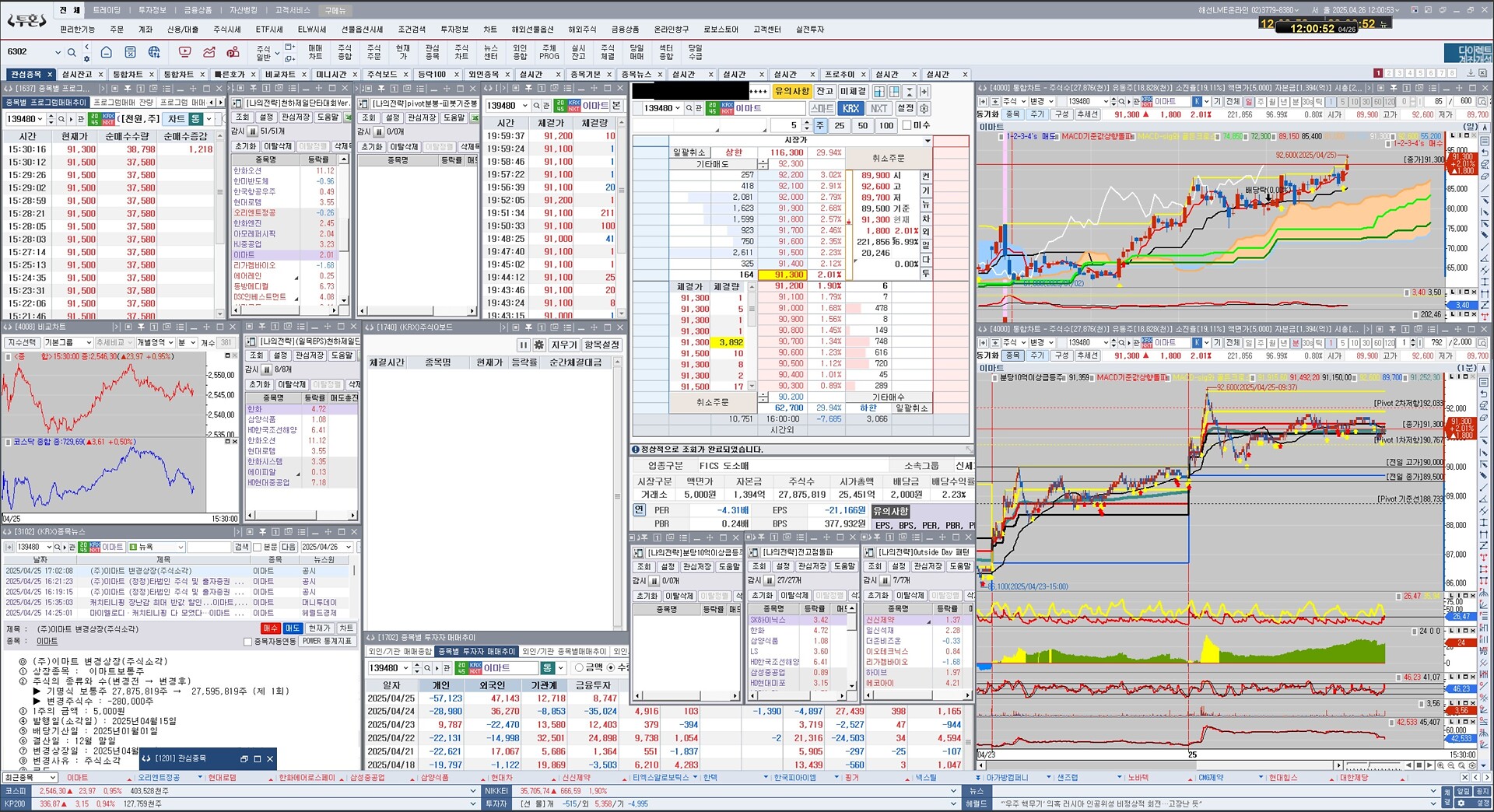Expand the 시장가 order type dropdown

click(928, 141)
